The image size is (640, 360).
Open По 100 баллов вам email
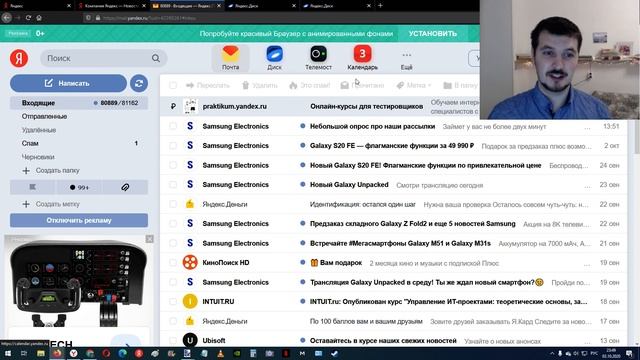[394, 321]
